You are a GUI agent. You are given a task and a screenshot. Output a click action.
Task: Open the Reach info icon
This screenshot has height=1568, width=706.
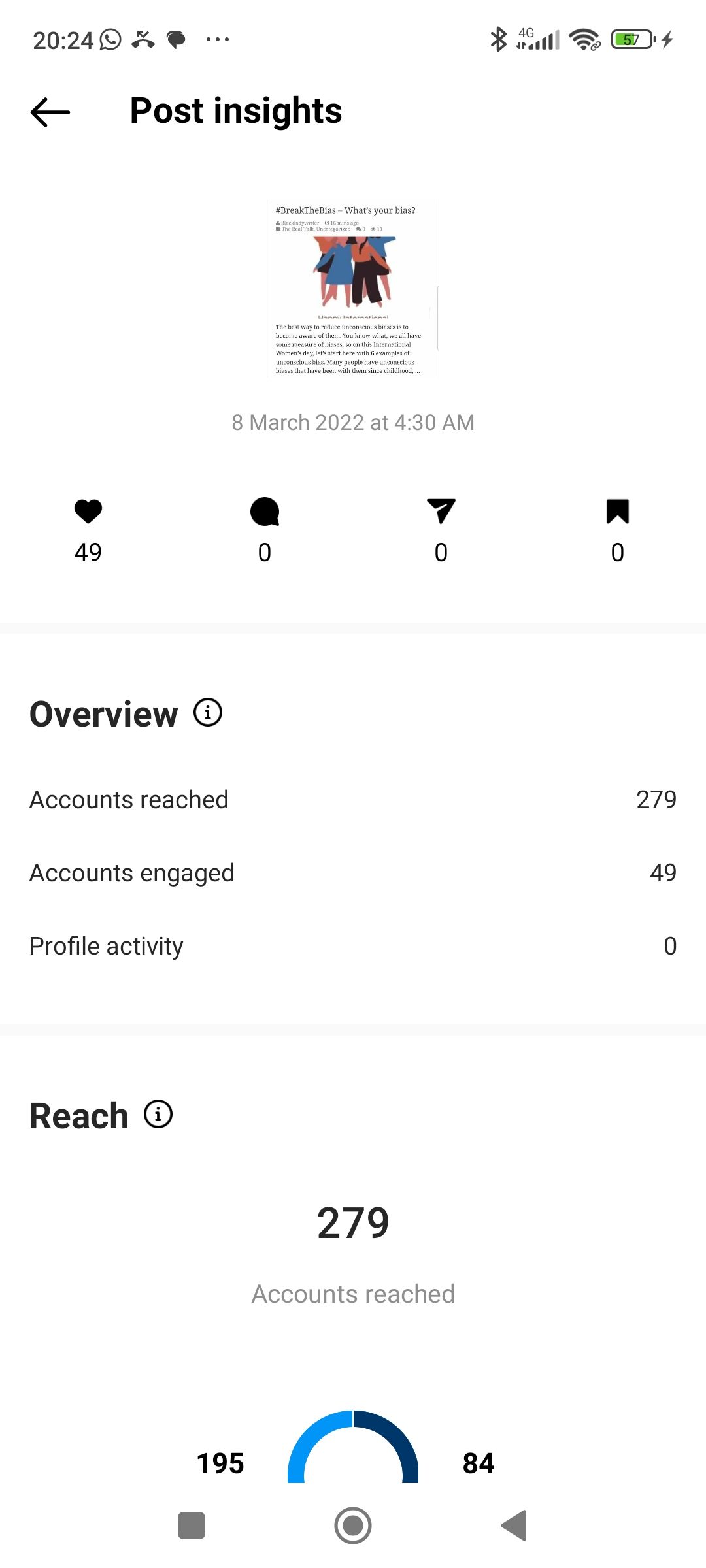[158, 1114]
